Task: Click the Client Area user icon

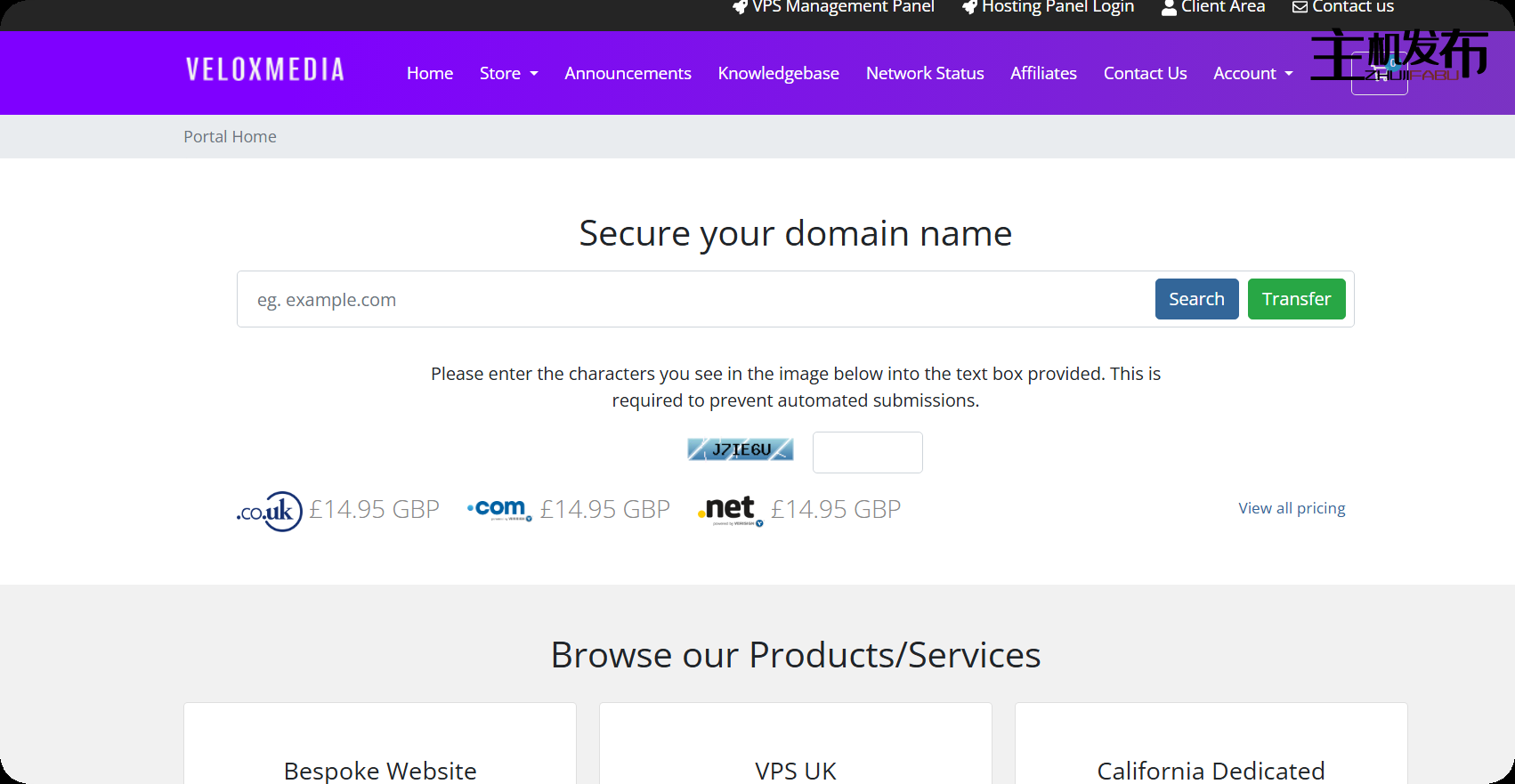Action: pos(1169,7)
